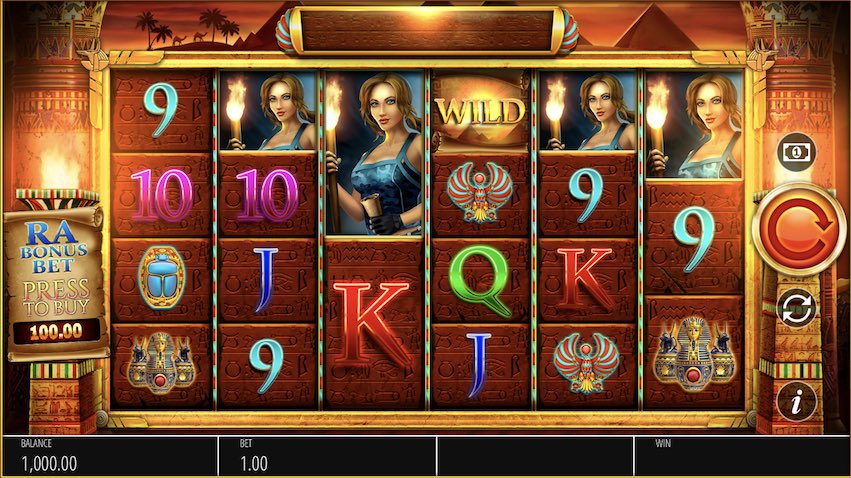Click the blue scarab symbol
Screen dimensions: 851x478
(x=161, y=278)
